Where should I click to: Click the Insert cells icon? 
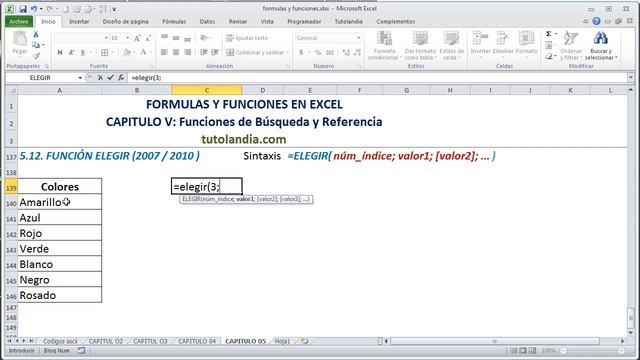[x=480, y=38]
